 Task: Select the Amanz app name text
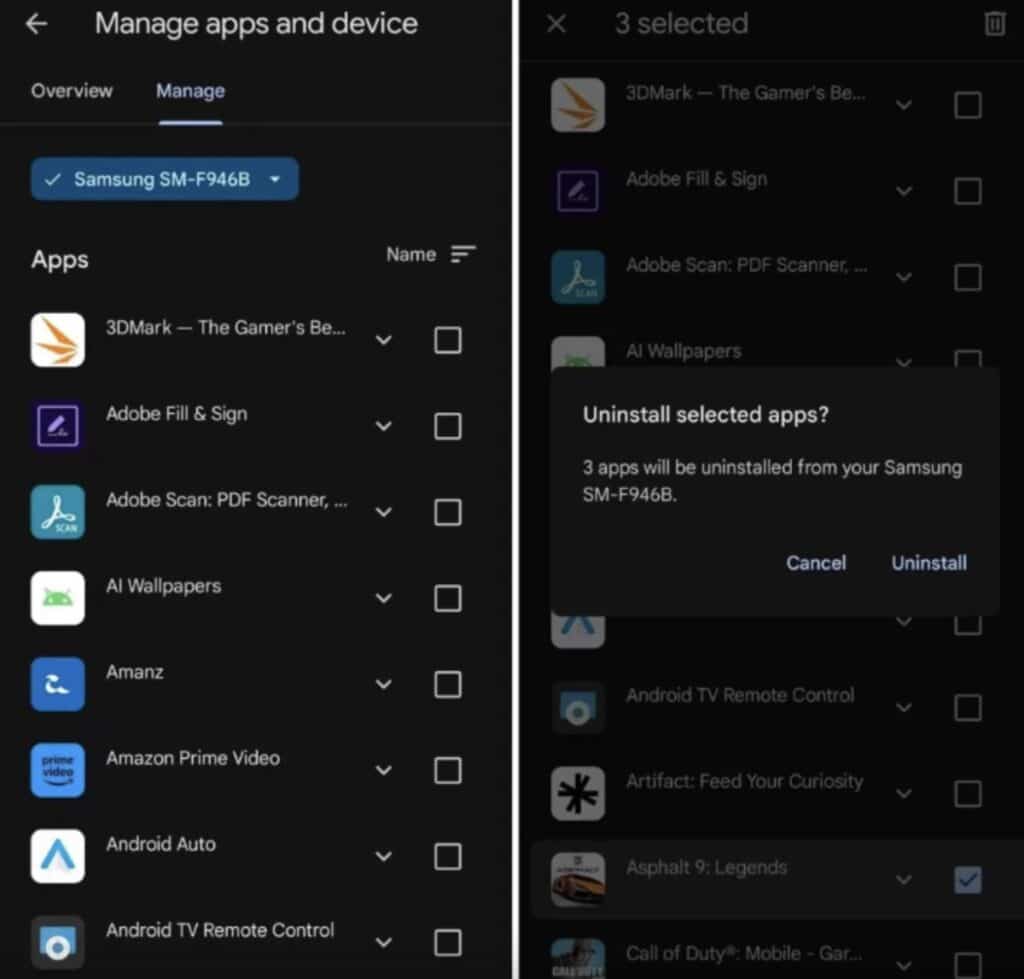pyautogui.click(x=135, y=671)
